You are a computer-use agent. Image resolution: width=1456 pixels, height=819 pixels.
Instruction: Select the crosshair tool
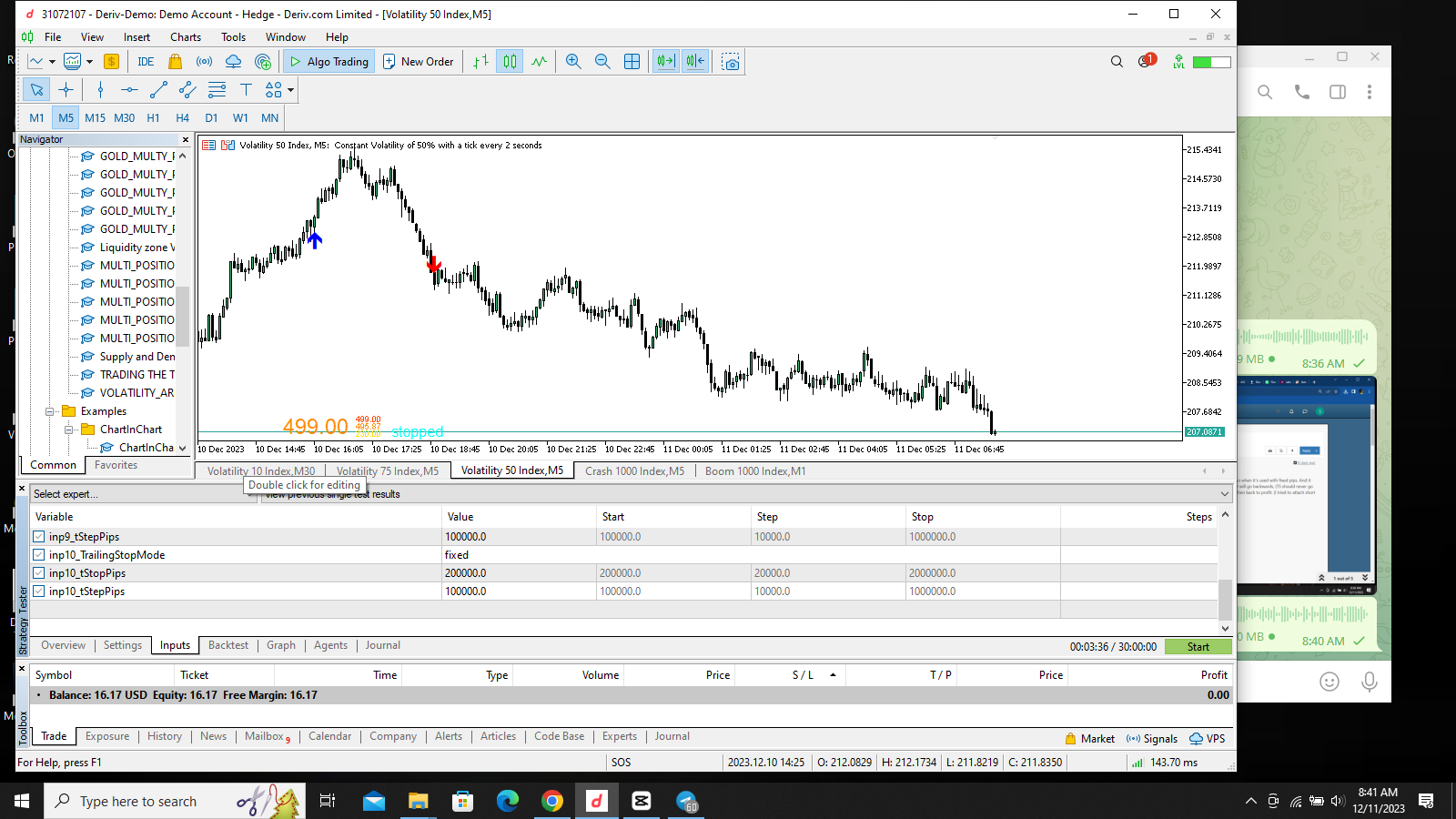(66, 90)
